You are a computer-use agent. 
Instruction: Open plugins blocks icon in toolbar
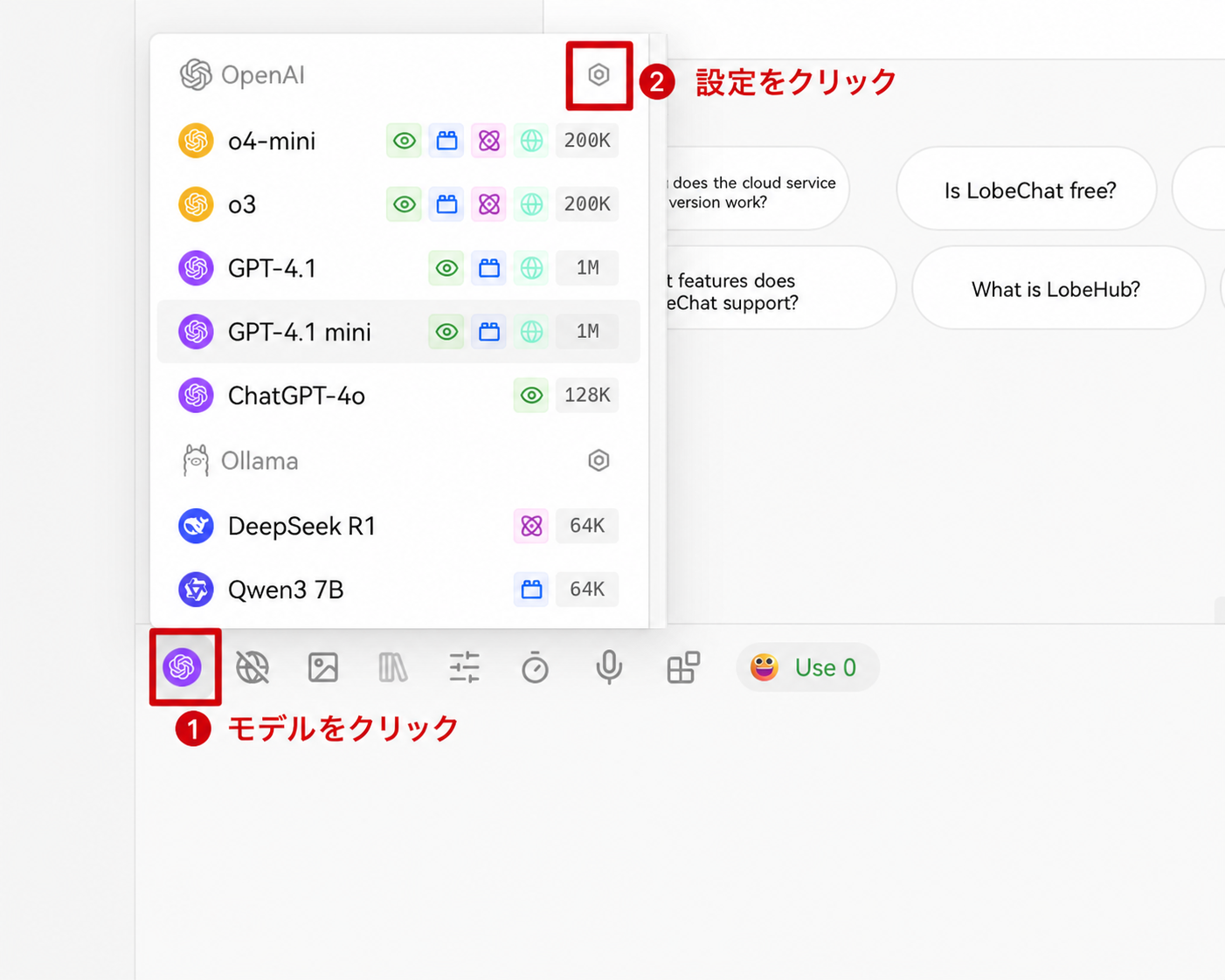pyautogui.click(x=683, y=668)
